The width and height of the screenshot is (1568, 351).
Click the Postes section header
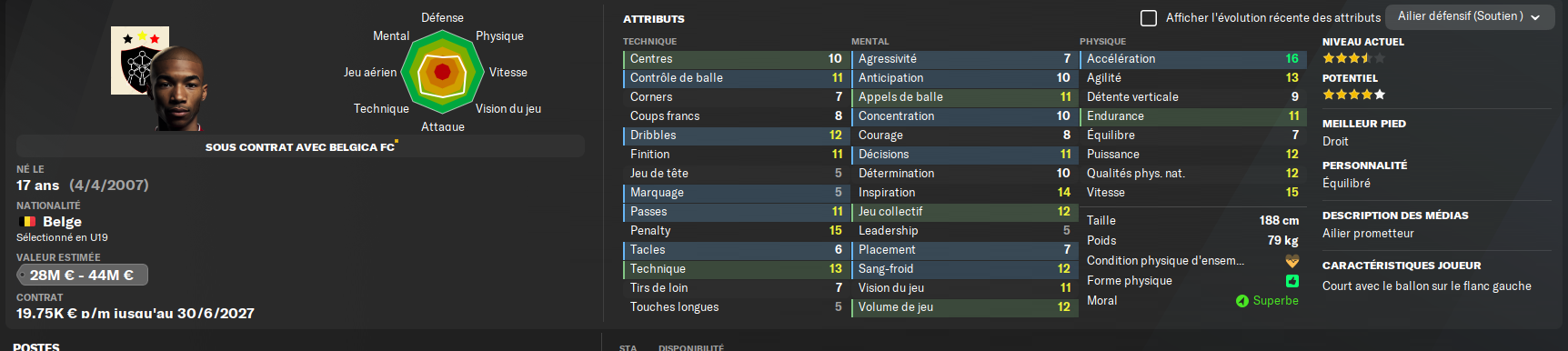point(36,346)
